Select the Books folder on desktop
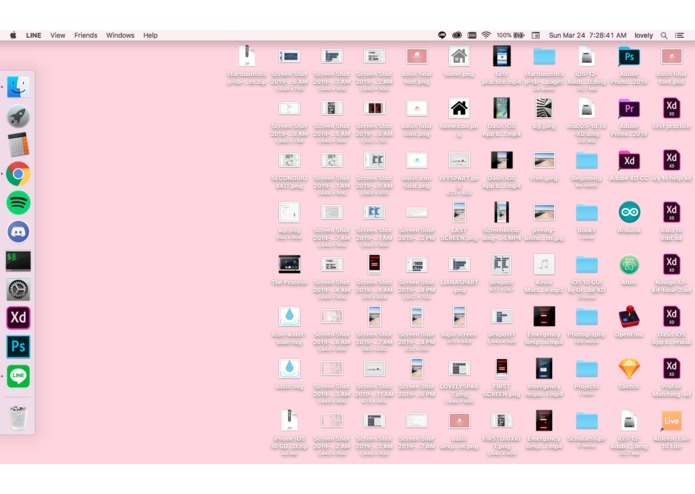 [x=586, y=213]
